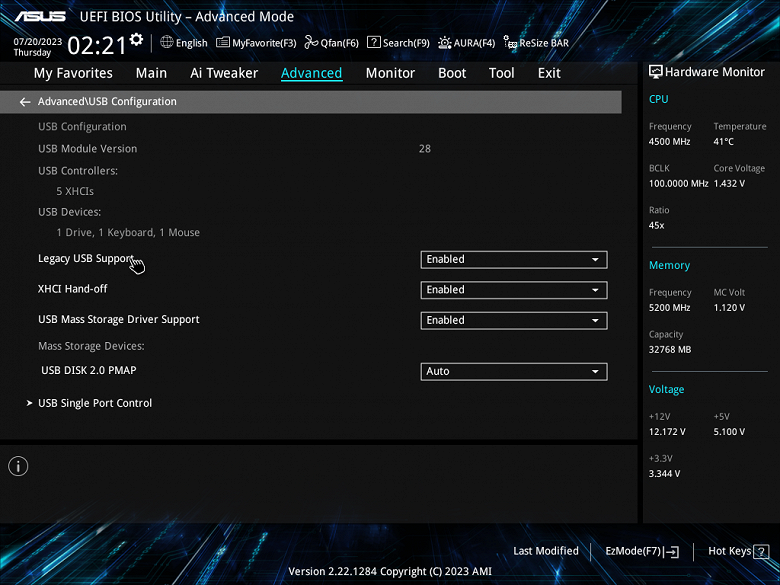
Task: Switch to EzMode(F7)
Action: pos(642,551)
